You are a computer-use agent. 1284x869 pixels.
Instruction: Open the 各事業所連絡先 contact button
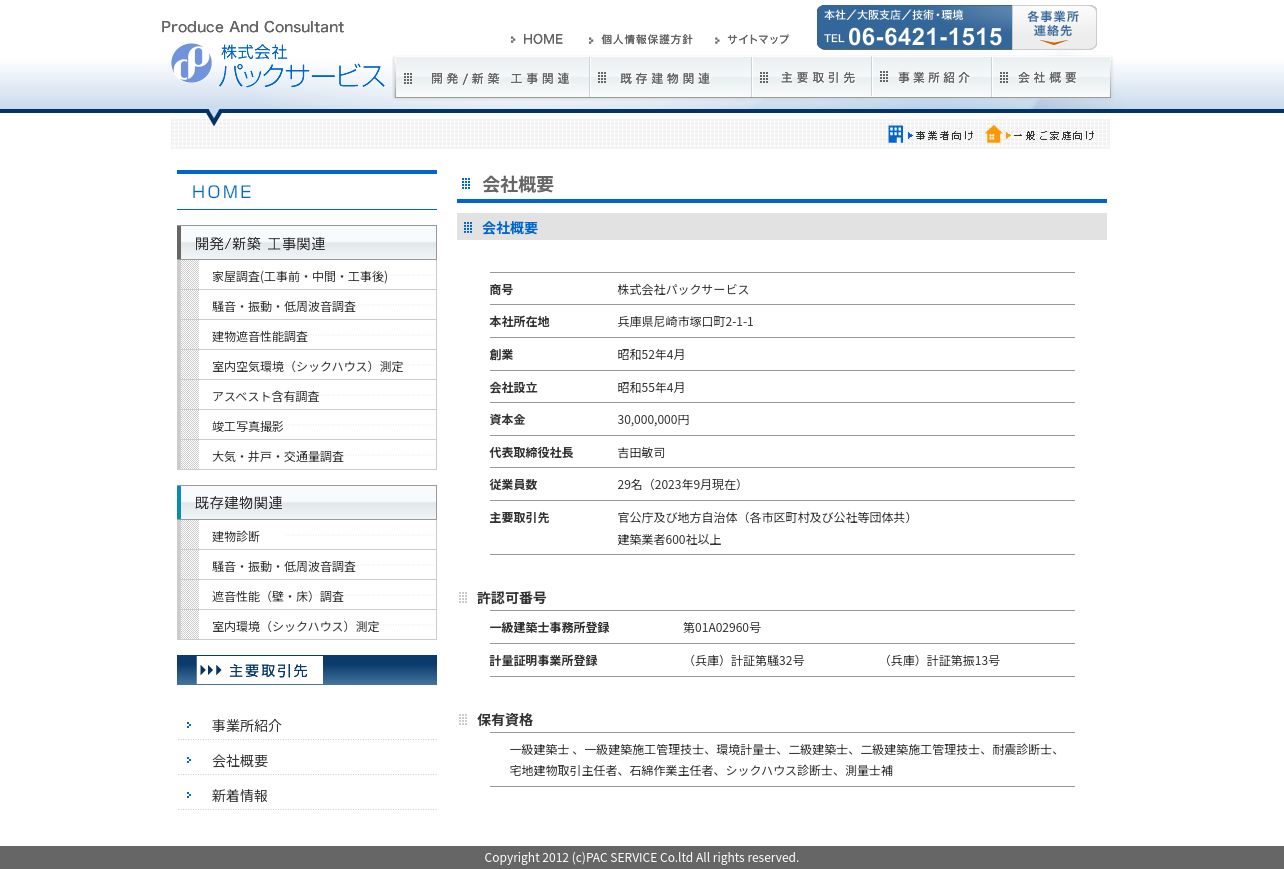[x=1054, y=27]
